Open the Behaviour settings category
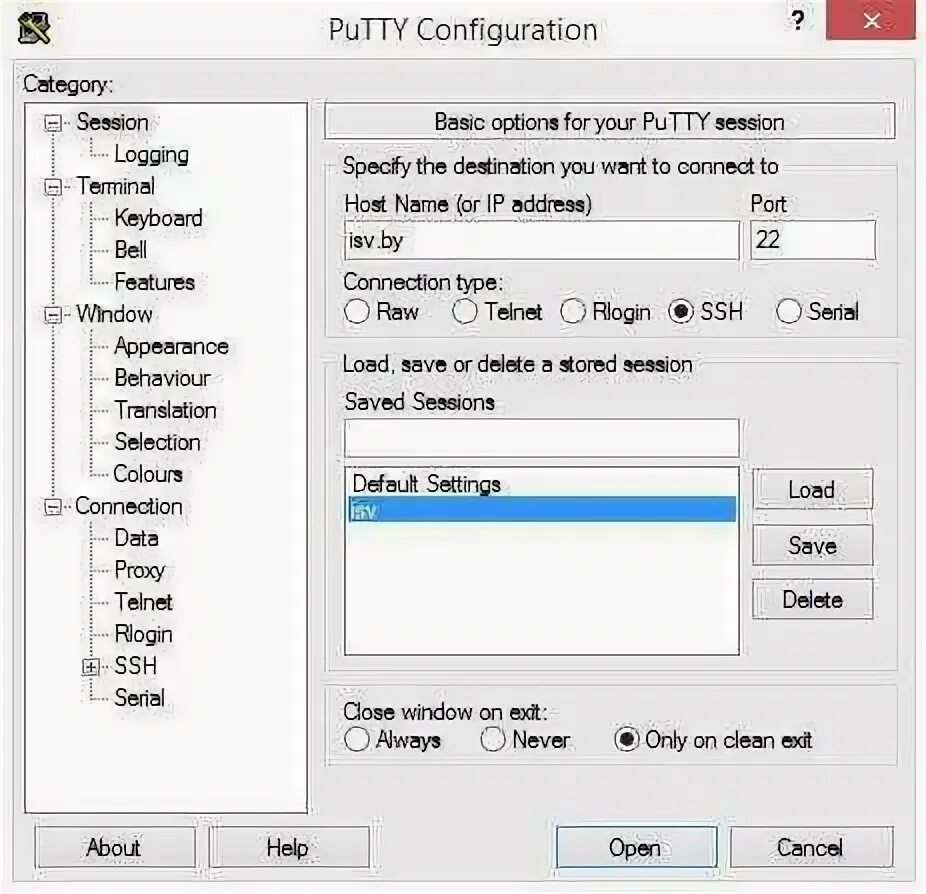Image resolution: width=926 pixels, height=894 pixels. (x=162, y=378)
